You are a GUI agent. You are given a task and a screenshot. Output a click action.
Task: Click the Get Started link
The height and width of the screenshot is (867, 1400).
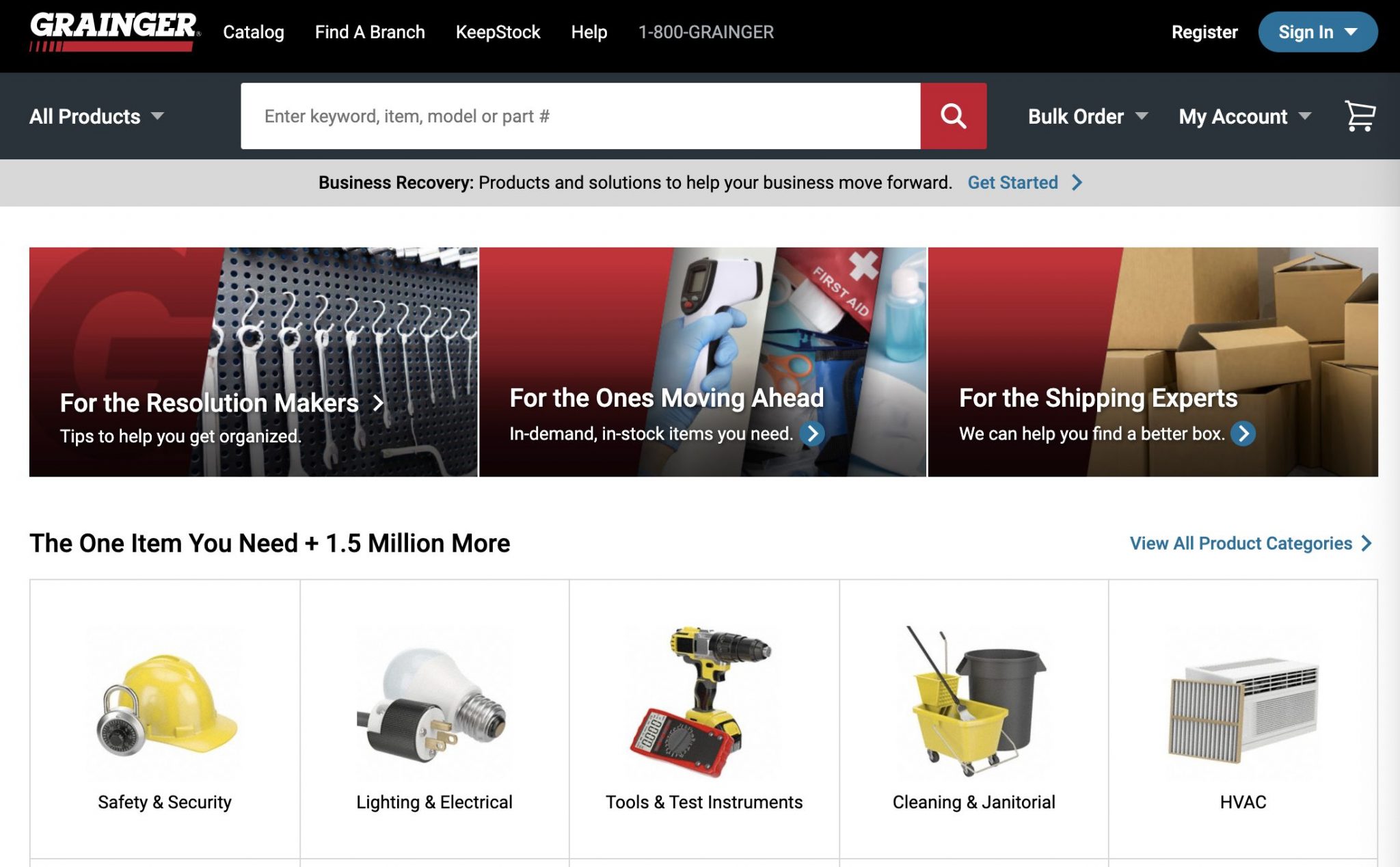pos(1012,183)
